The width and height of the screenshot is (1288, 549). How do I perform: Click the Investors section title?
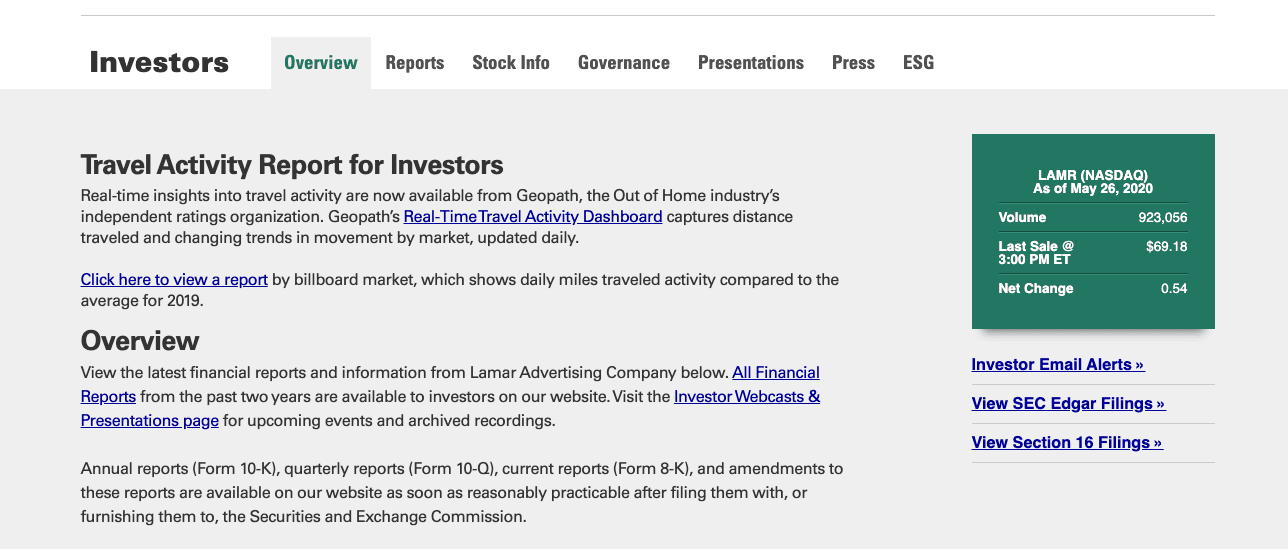(x=159, y=62)
